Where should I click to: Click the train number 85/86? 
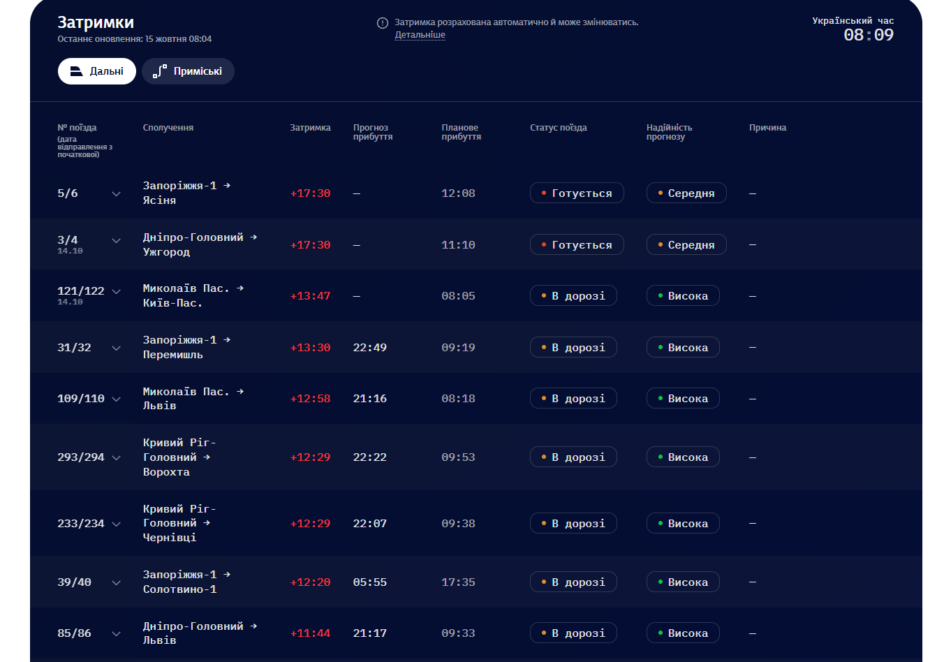[x=74, y=633]
